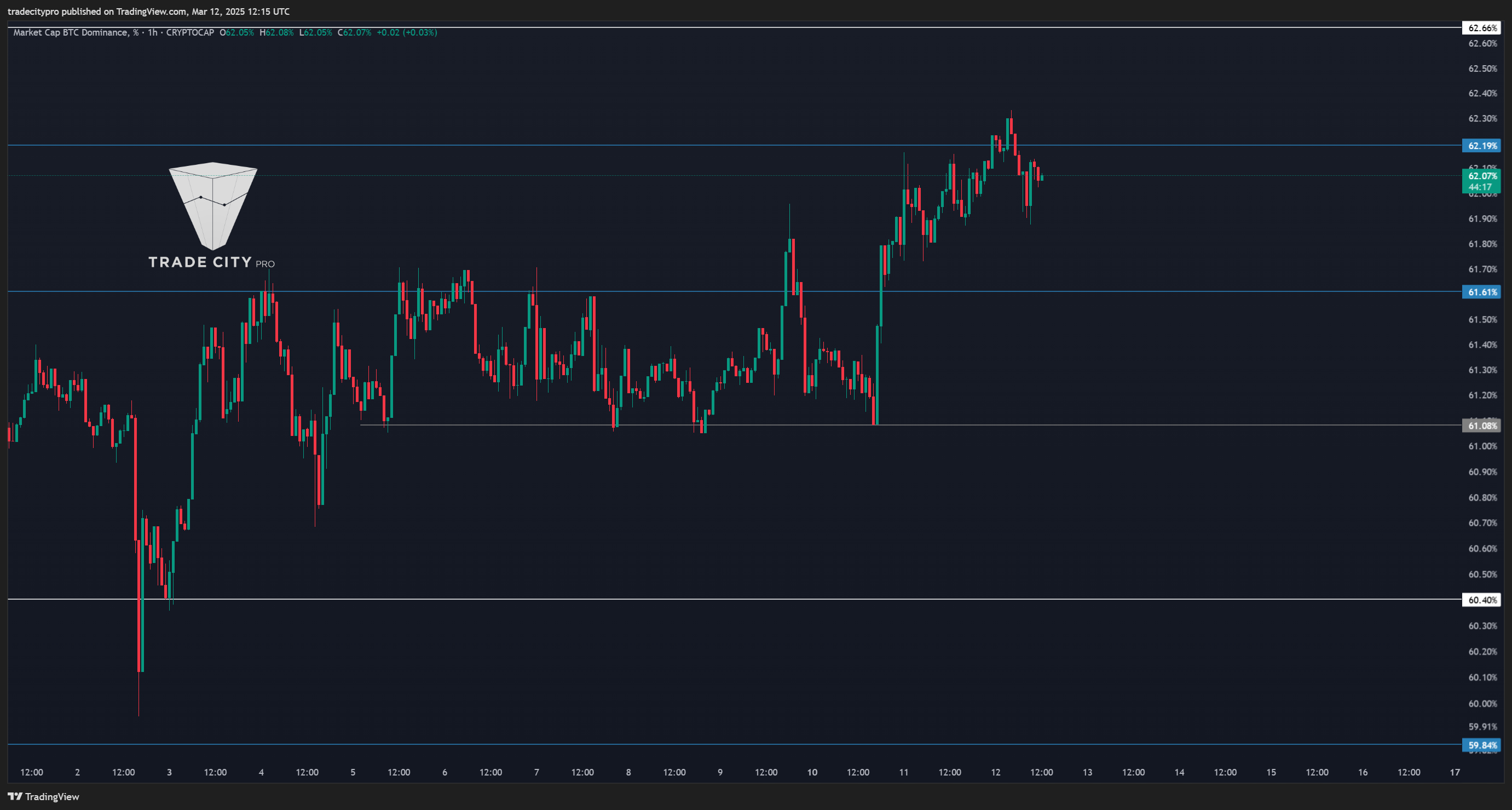The height and width of the screenshot is (810, 1512).
Task: Click date label 2 on time axis
Action: tap(78, 772)
